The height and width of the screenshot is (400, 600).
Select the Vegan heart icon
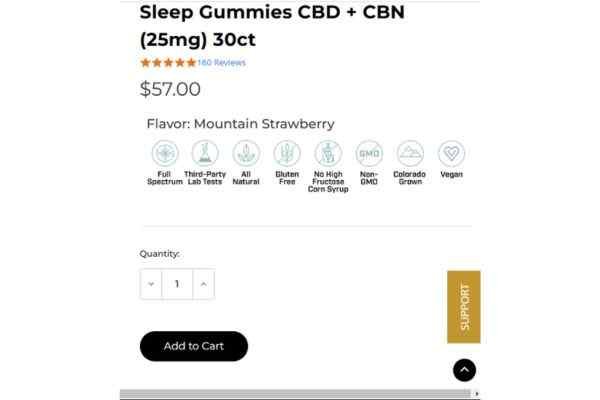point(451,153)
